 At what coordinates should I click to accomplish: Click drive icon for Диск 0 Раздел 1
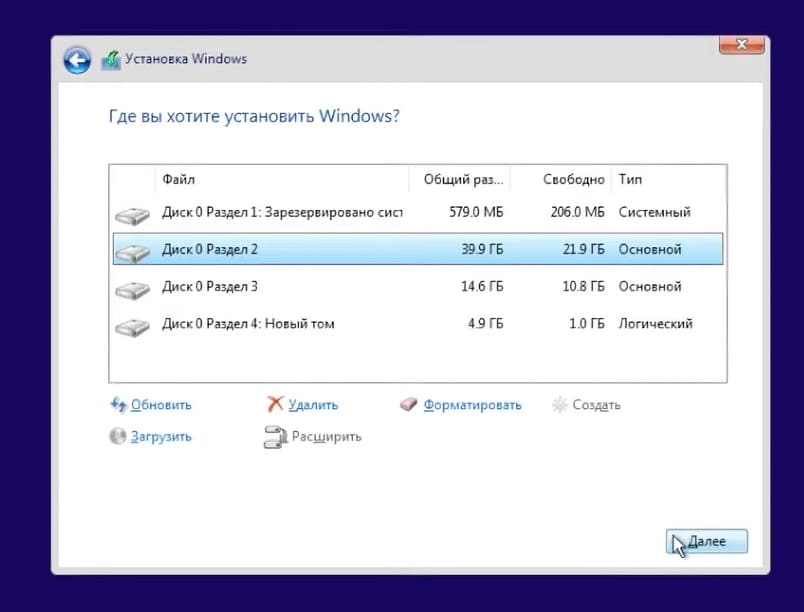click(132, 215)
